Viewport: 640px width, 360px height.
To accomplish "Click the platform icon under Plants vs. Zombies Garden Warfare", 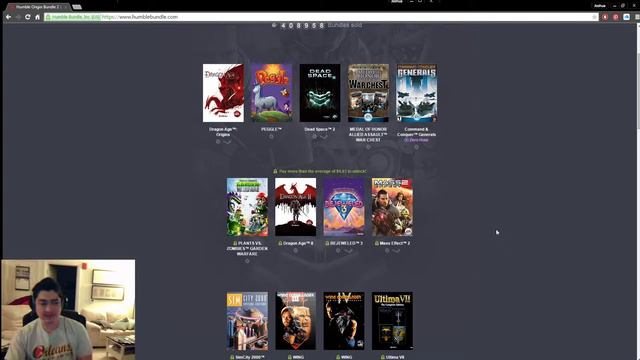I will pyautogui.click(x=247, y=261).
